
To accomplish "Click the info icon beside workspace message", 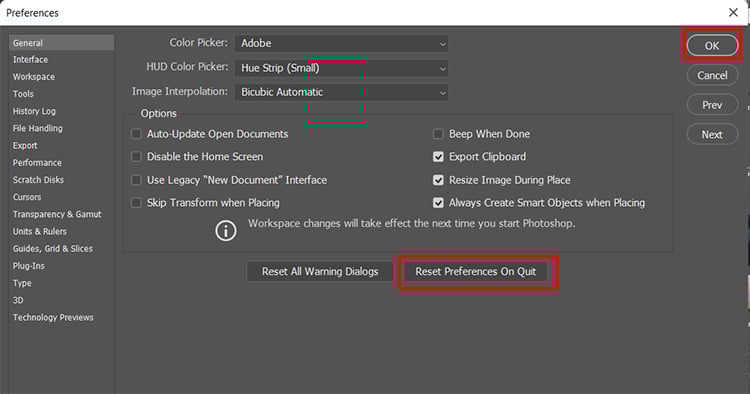I will pos(226,231).
